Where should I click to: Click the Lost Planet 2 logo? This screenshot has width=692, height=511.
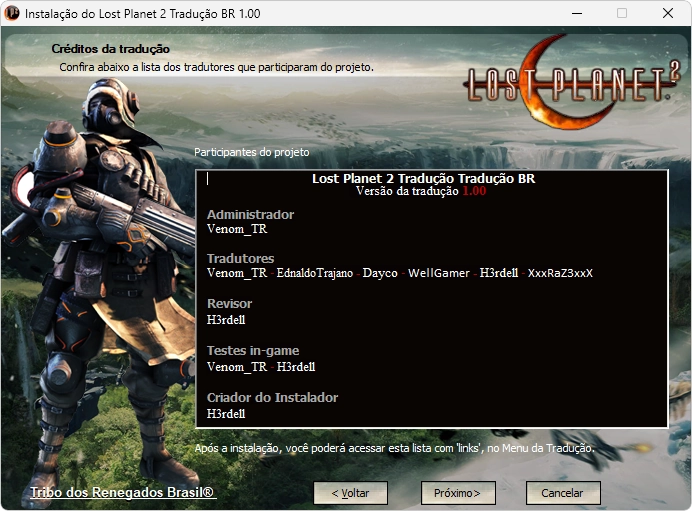coord(572,82)
